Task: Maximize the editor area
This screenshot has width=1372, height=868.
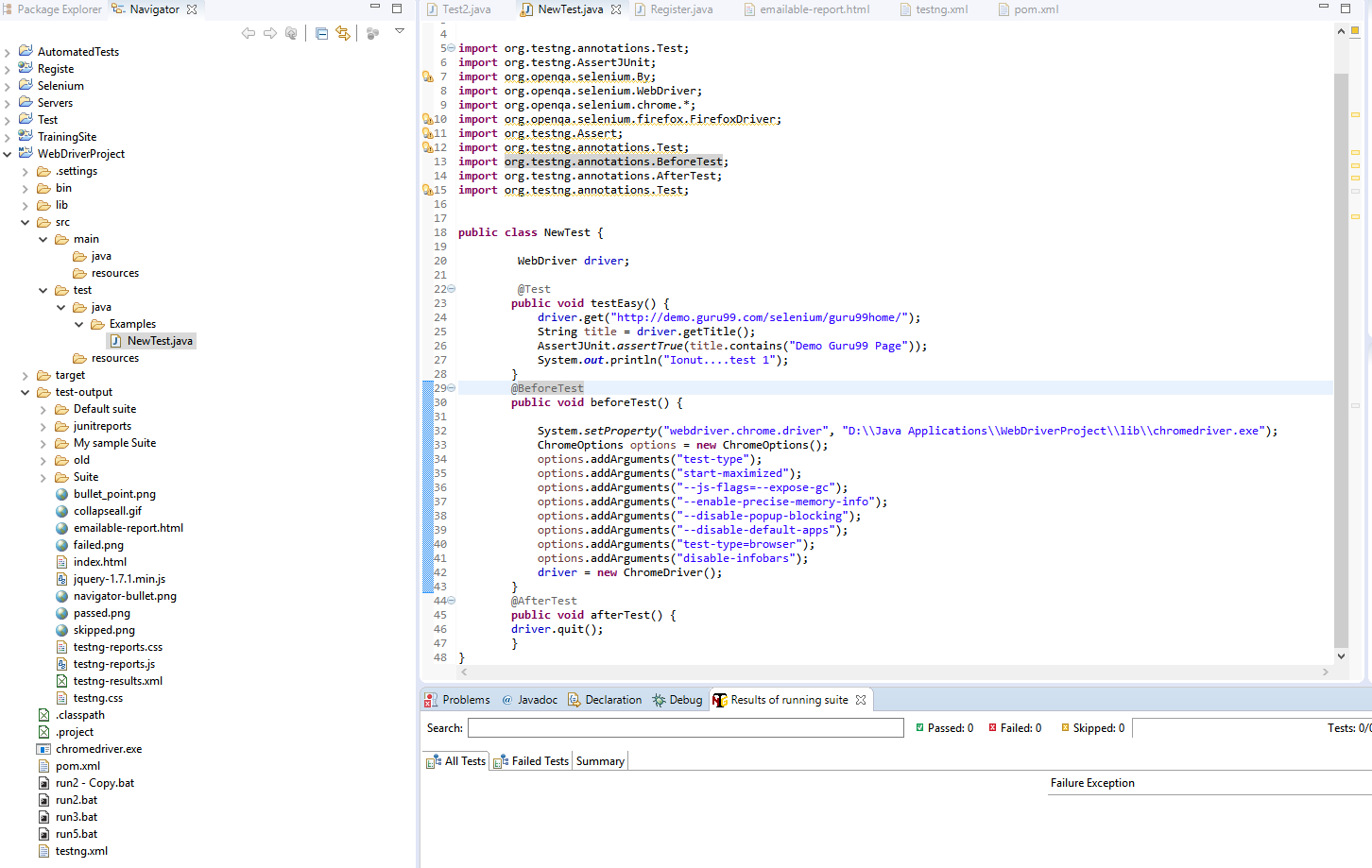Action: (1346, 8)
